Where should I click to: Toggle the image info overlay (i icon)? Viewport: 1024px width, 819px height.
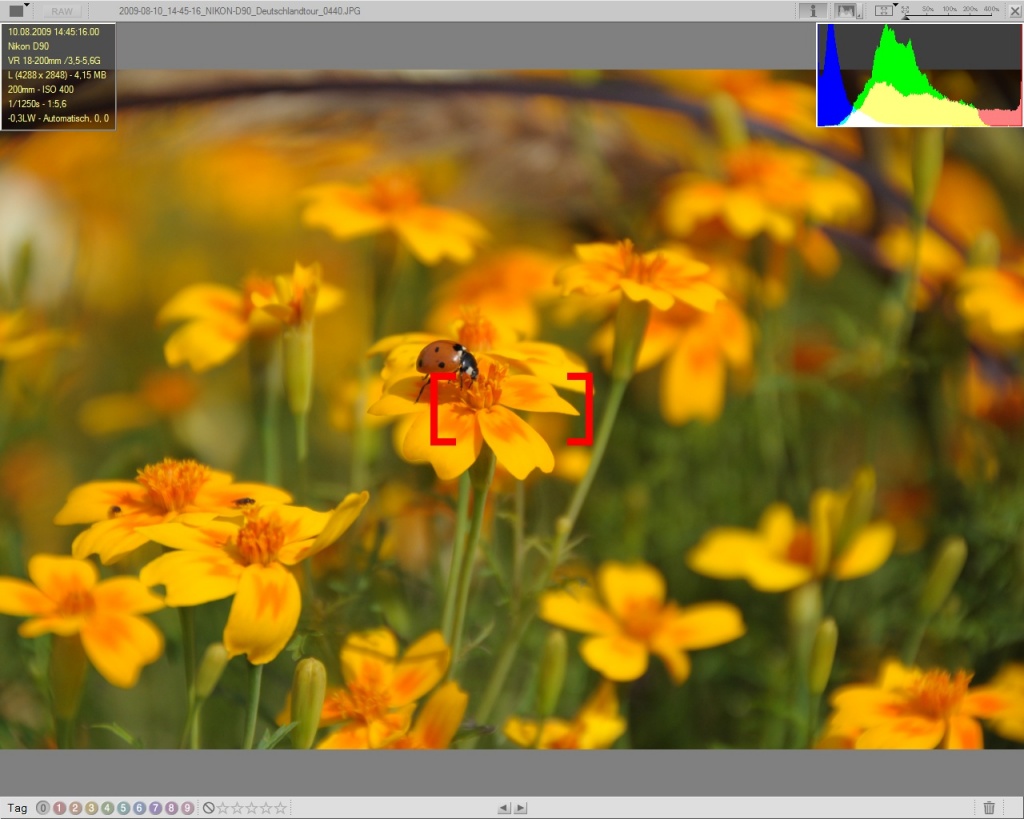point(812,10)
